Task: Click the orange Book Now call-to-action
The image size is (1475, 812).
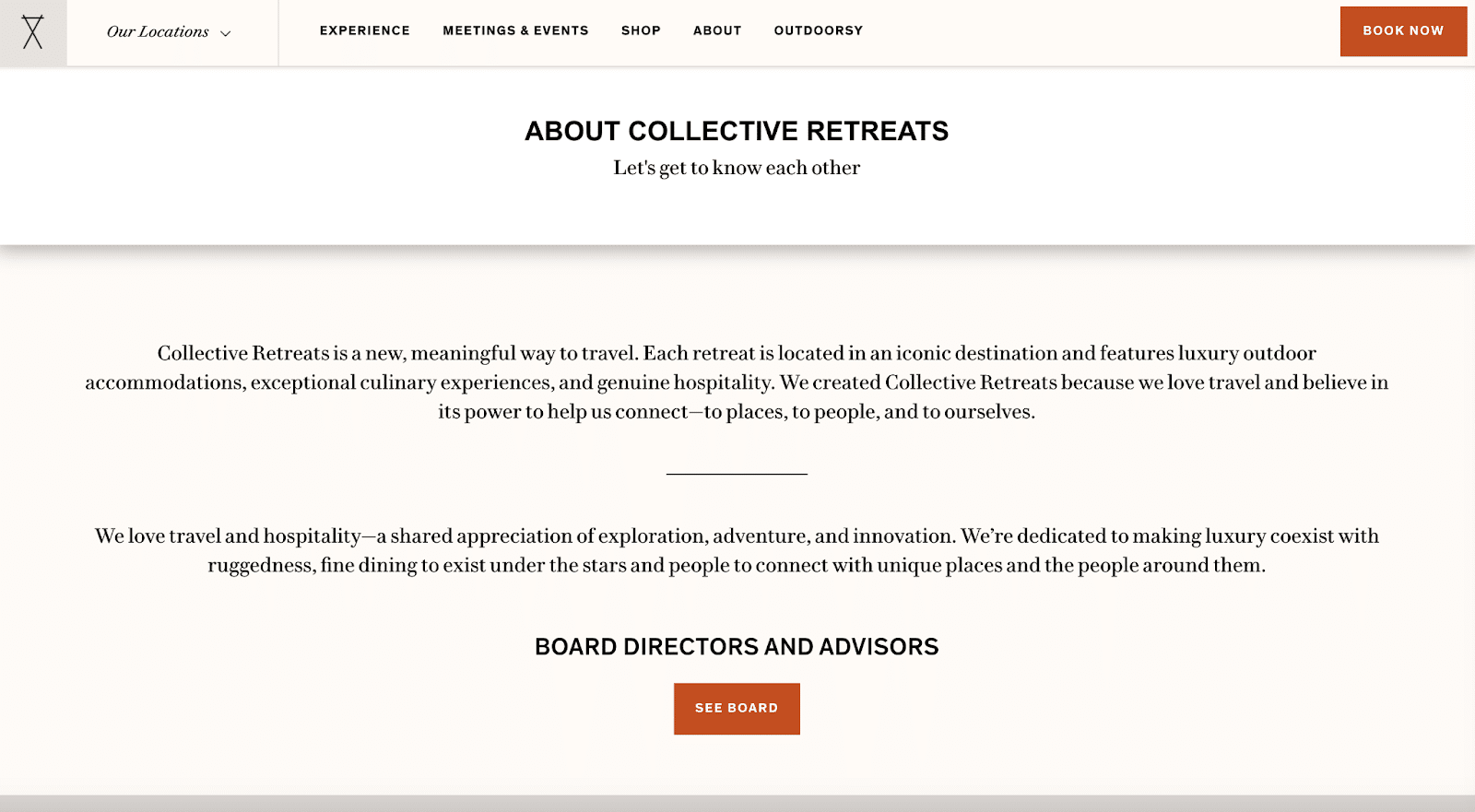Action: click(x=1402, y=30)
